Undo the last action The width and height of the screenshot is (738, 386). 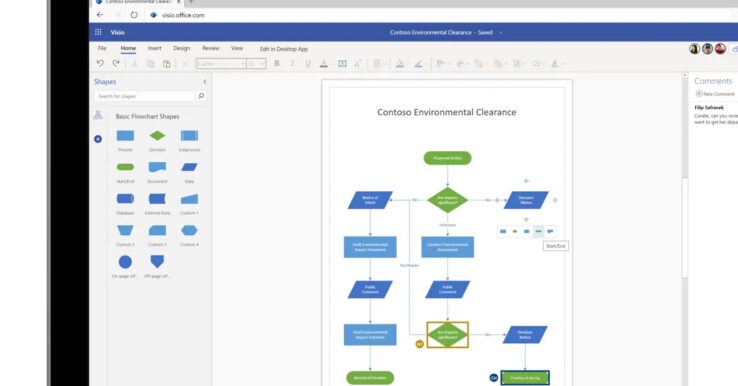(x=100, y=63)
